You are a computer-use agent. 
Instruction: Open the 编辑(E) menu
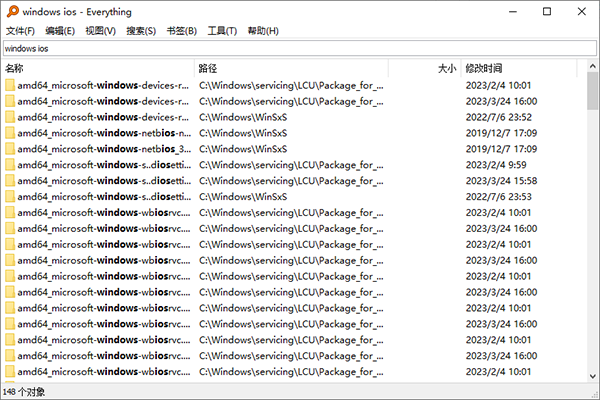point(60,31)
